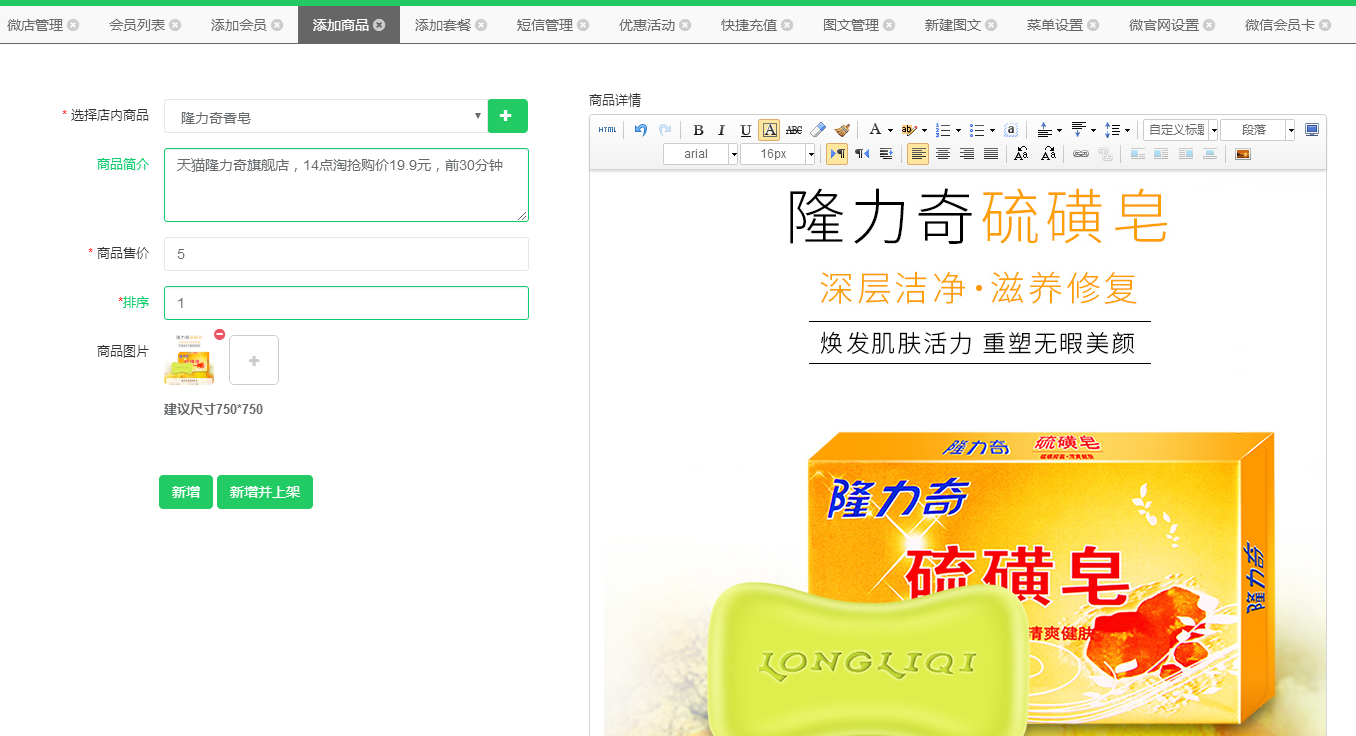
Task: Set image default float icon
Action: (x=1137, y=154)
